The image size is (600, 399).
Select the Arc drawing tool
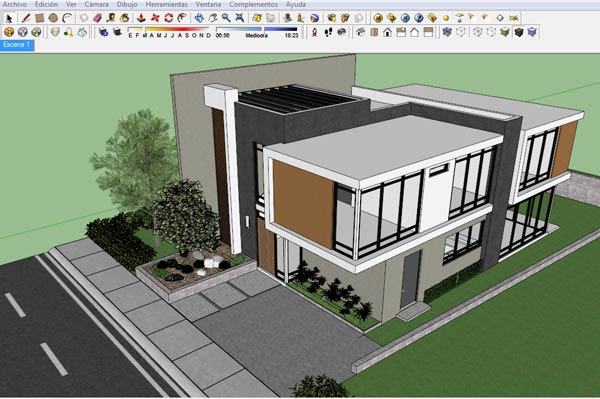pyautogui.click(x=68, y=18)
